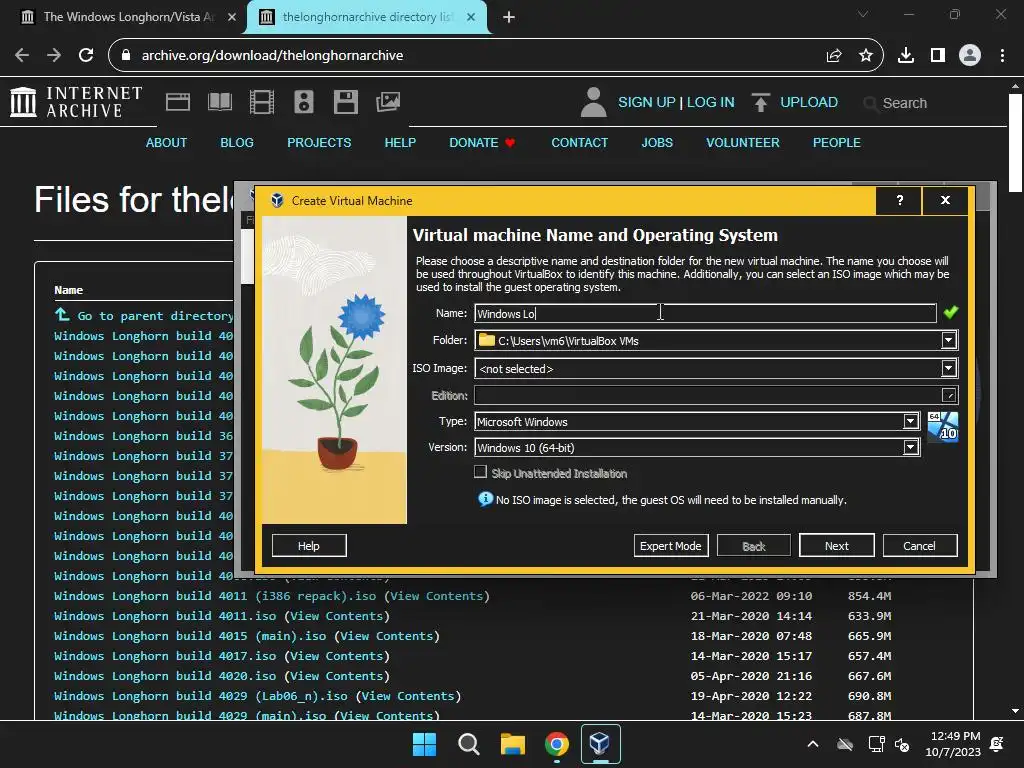Screen dimensions: 1024x768
Task: Open PEOPLE menu item
Action: coord(836,142)
